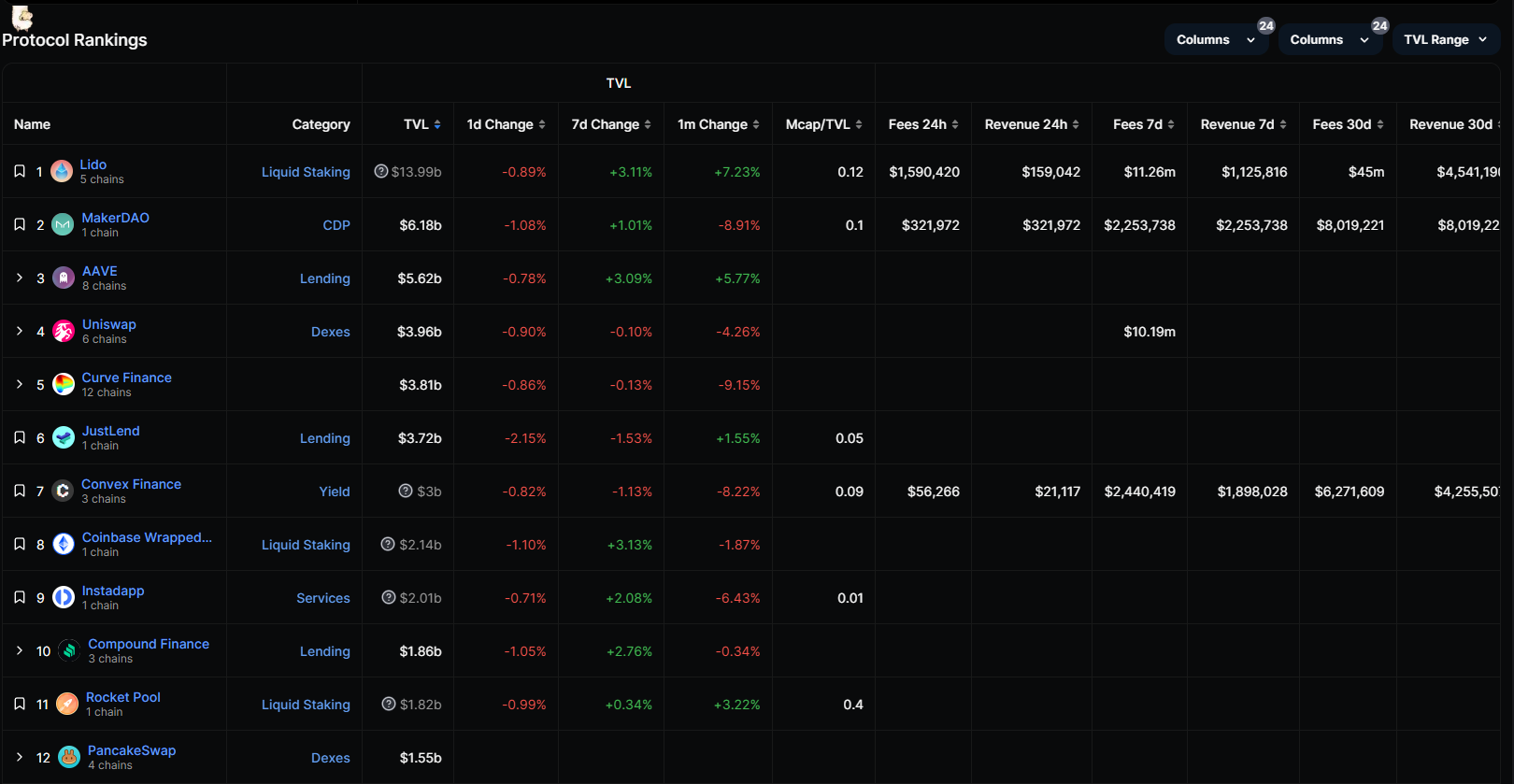Screen dimensions: 1514x784
Task: Click the question mark icon beside Convex $3b
Action: point(406,491)
